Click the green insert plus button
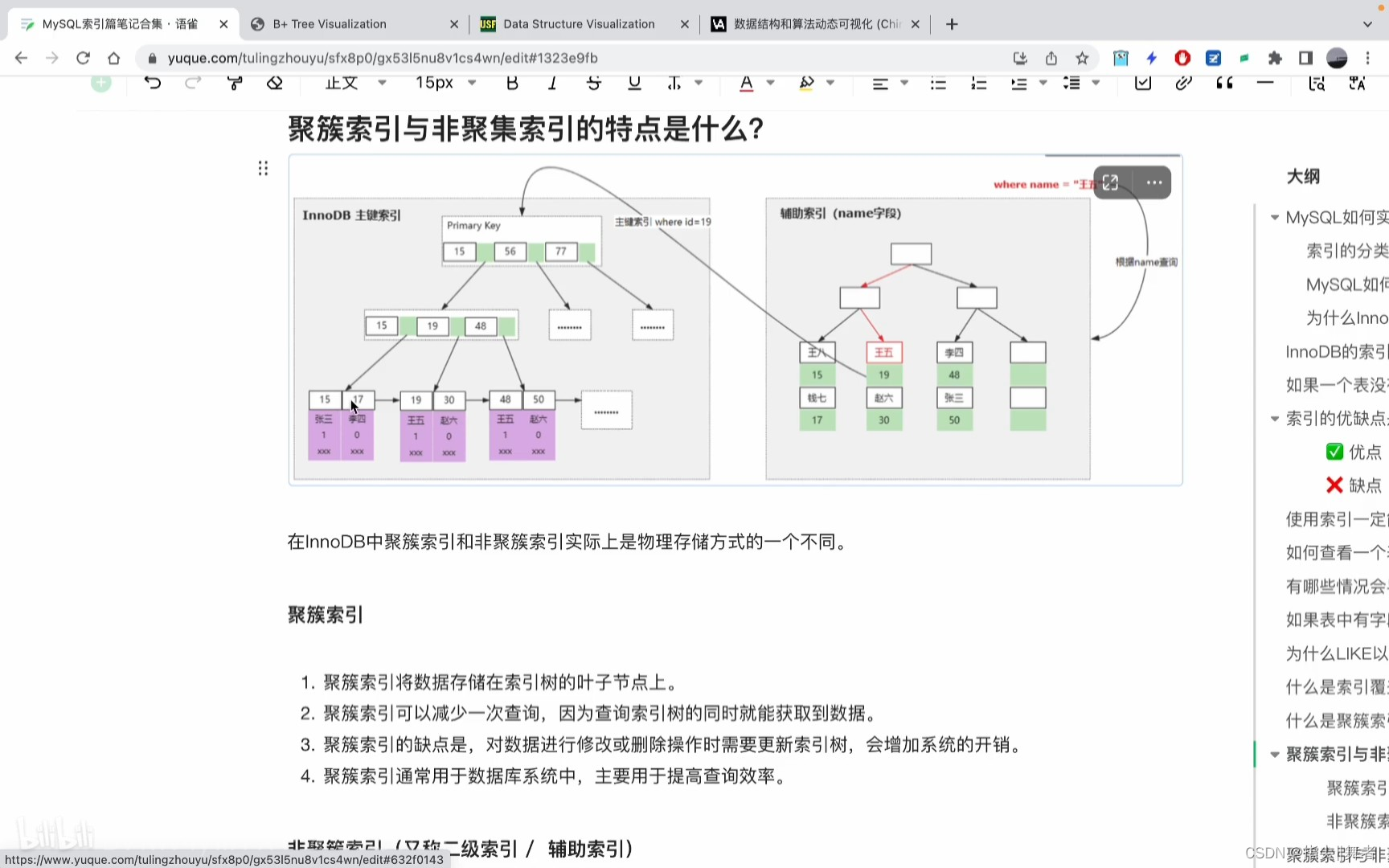This screenshot has height=868, width=1389. tap(101, 82)
